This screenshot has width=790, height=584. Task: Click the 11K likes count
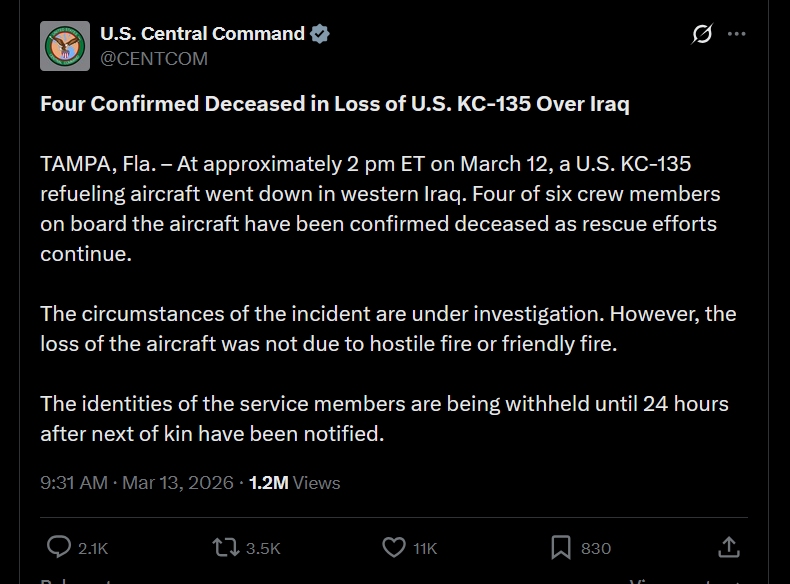coord(425,548)
